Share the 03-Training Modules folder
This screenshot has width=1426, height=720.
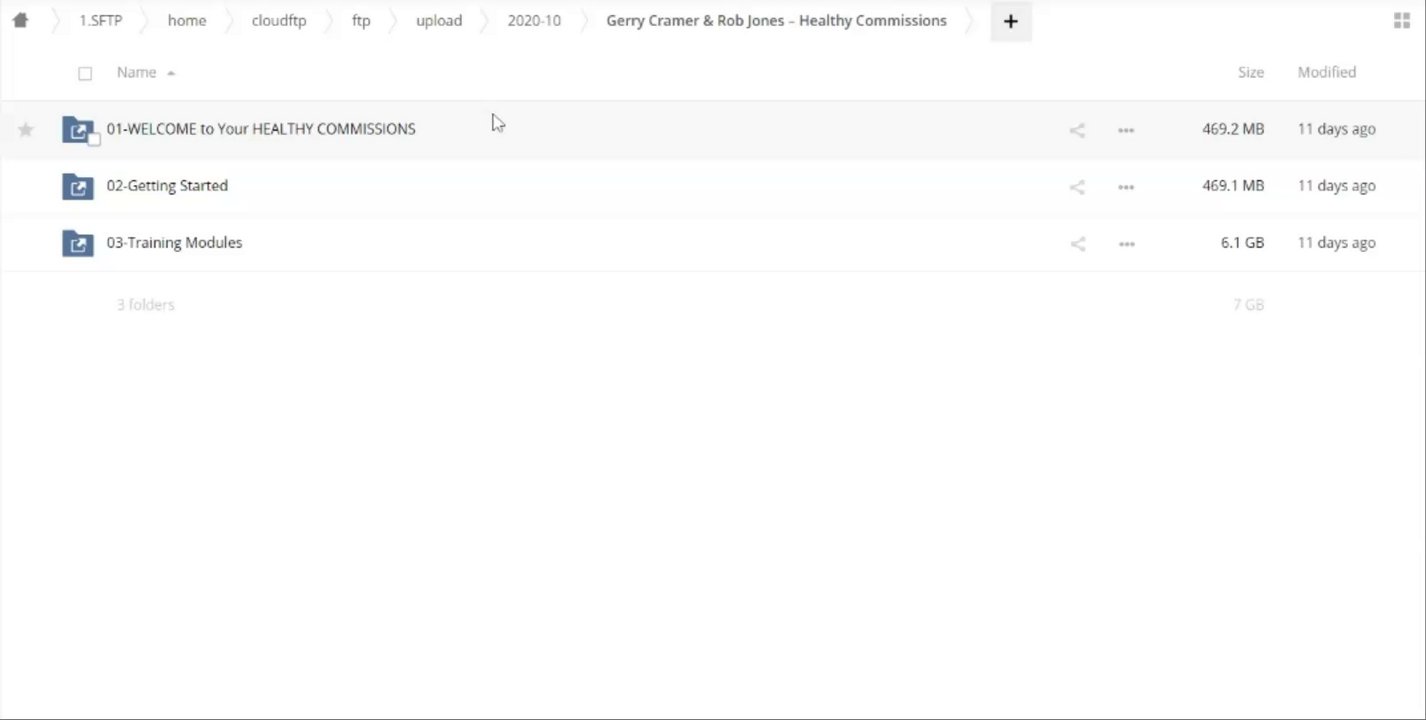coord(1077,244)
